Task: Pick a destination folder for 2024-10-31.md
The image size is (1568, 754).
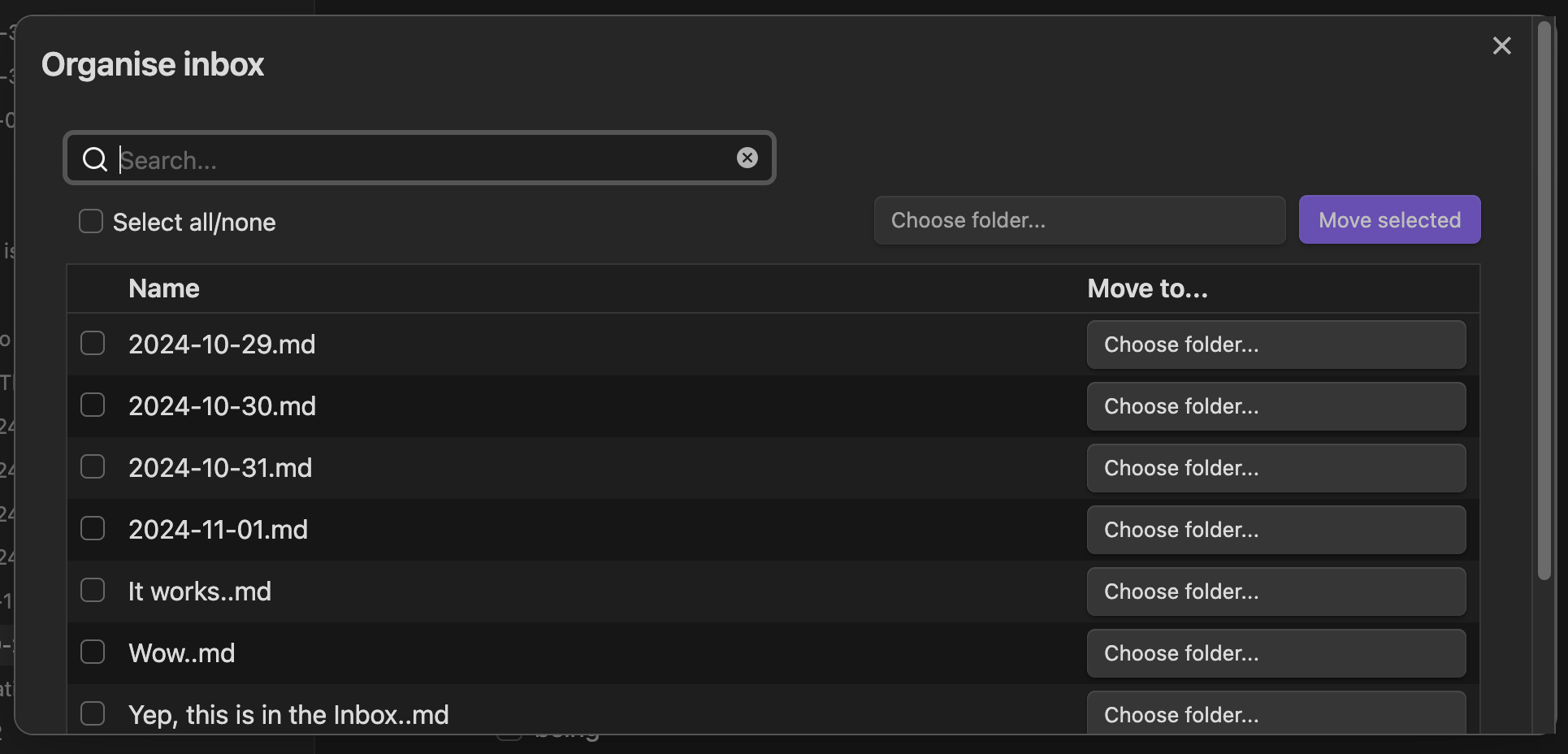Action: coord(1276,468)
